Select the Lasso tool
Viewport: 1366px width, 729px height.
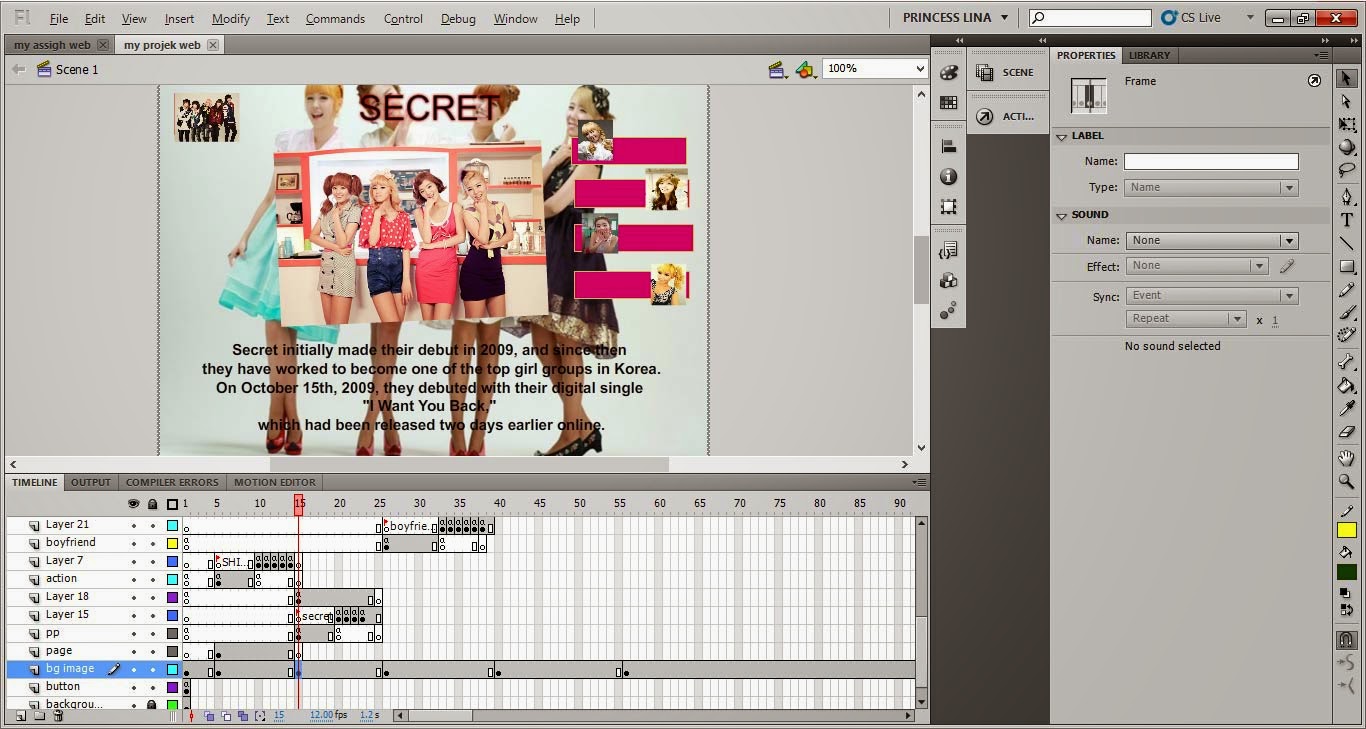tap(1347, 170)
